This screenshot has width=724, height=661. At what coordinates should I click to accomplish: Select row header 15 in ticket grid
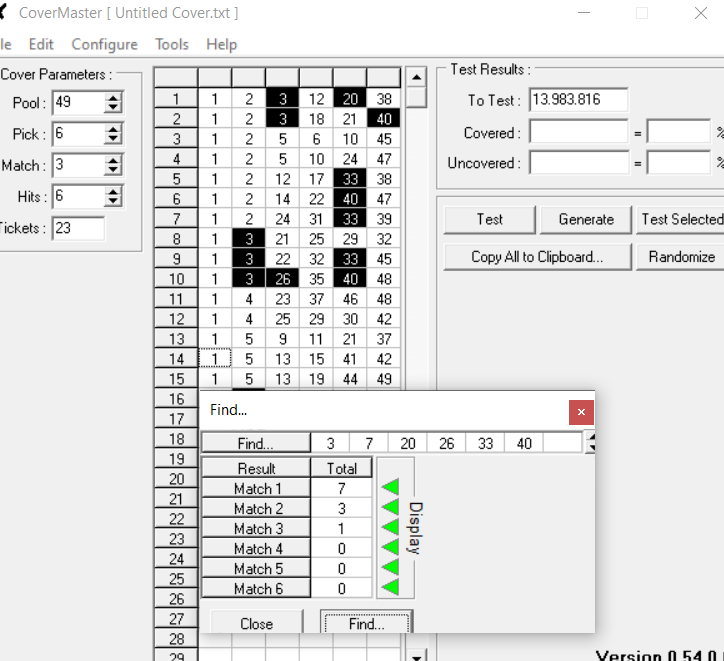[176, 379]
